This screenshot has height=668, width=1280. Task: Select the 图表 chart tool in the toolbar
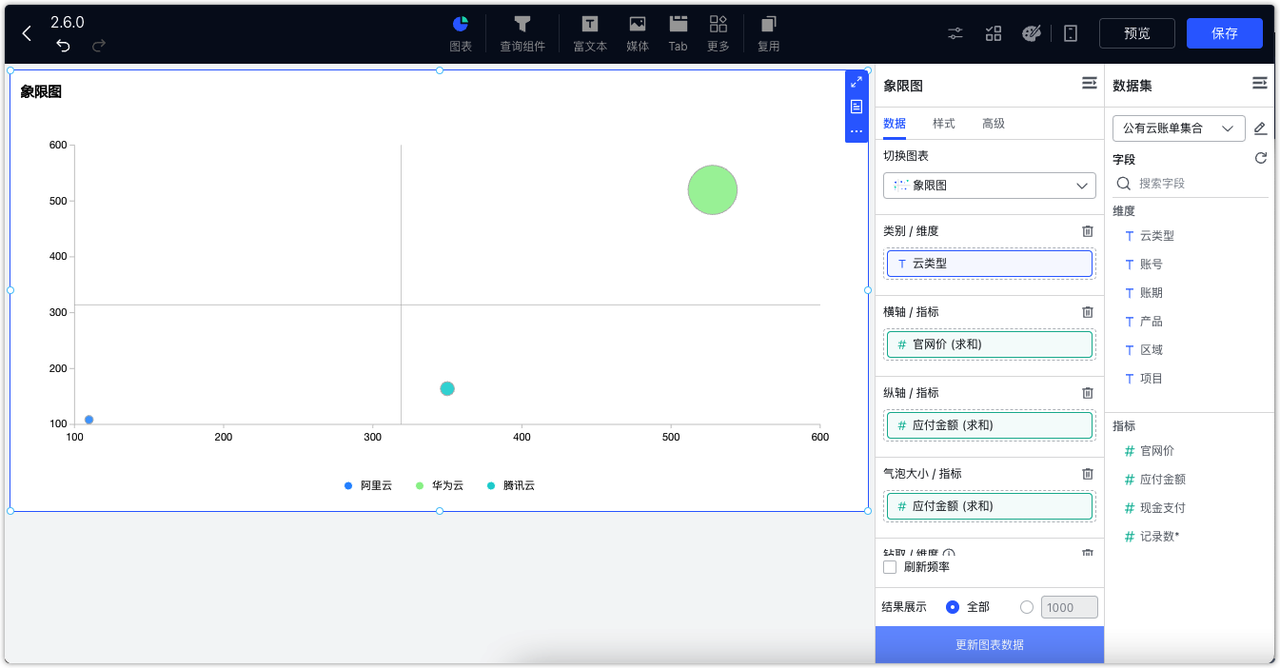(459, 32)
